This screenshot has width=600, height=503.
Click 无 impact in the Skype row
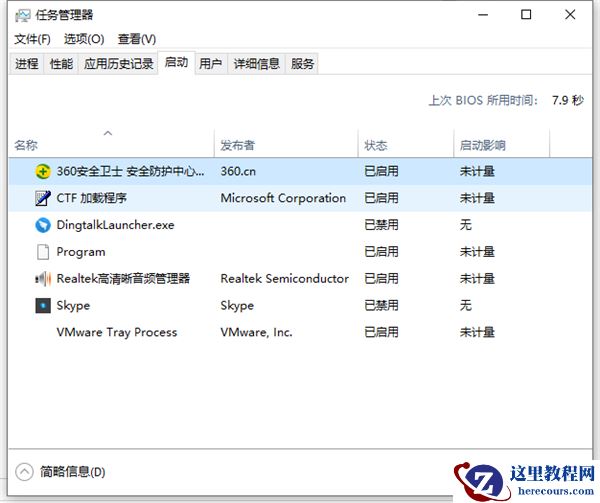[x=466, y=306]
